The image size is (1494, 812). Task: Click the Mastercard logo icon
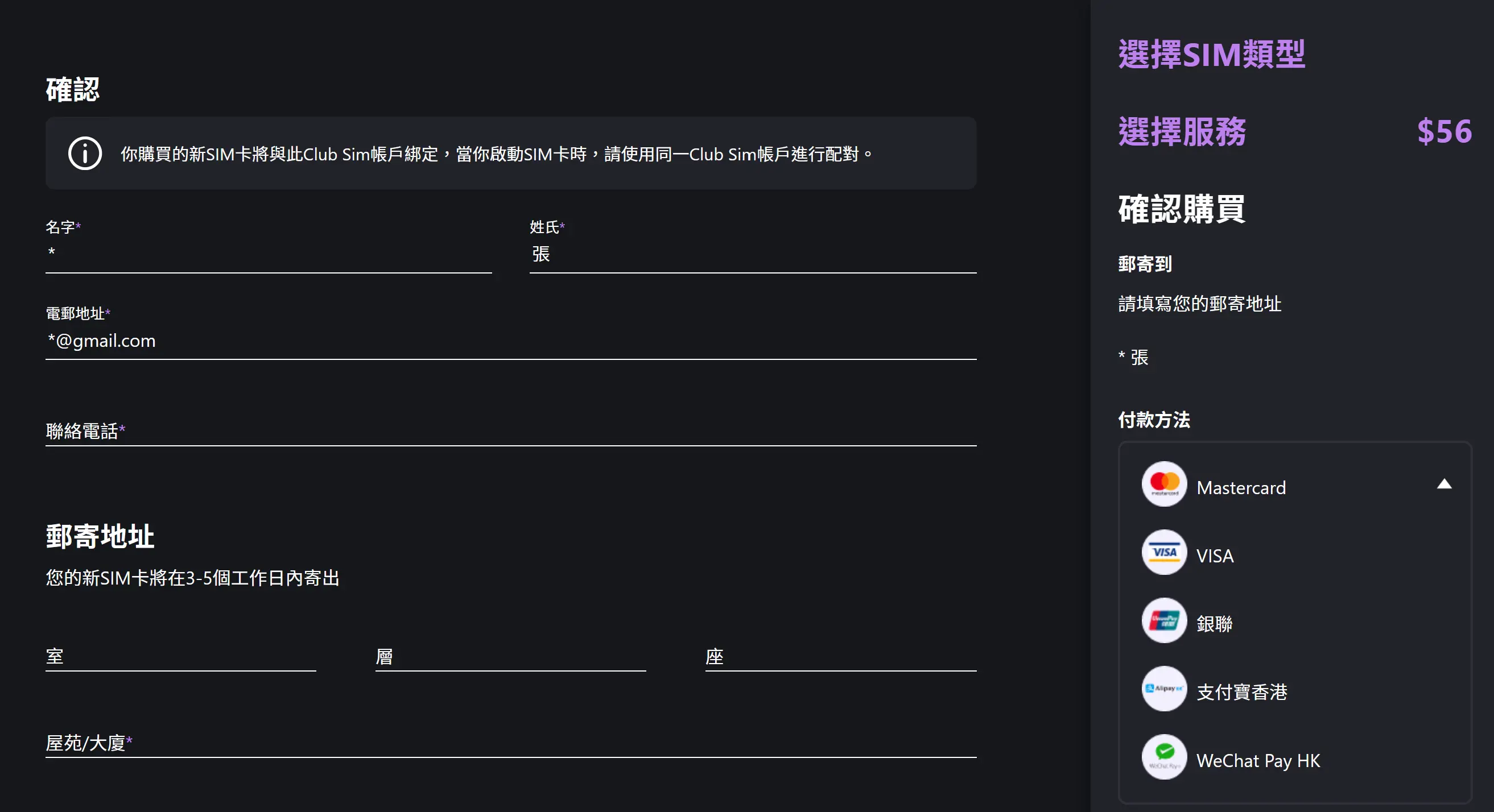click(1163, 484)
